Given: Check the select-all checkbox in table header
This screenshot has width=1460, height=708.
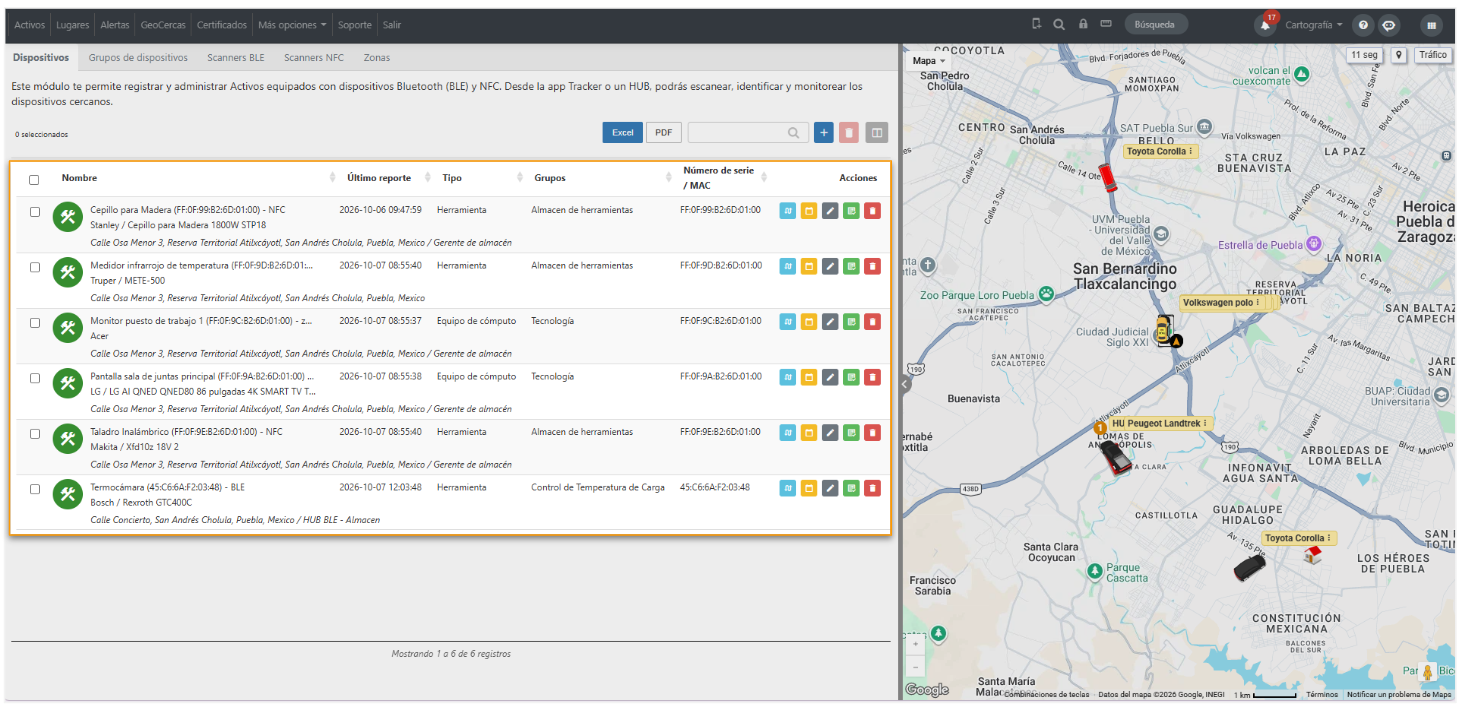Looking at the screenshot, I should 34,180.
